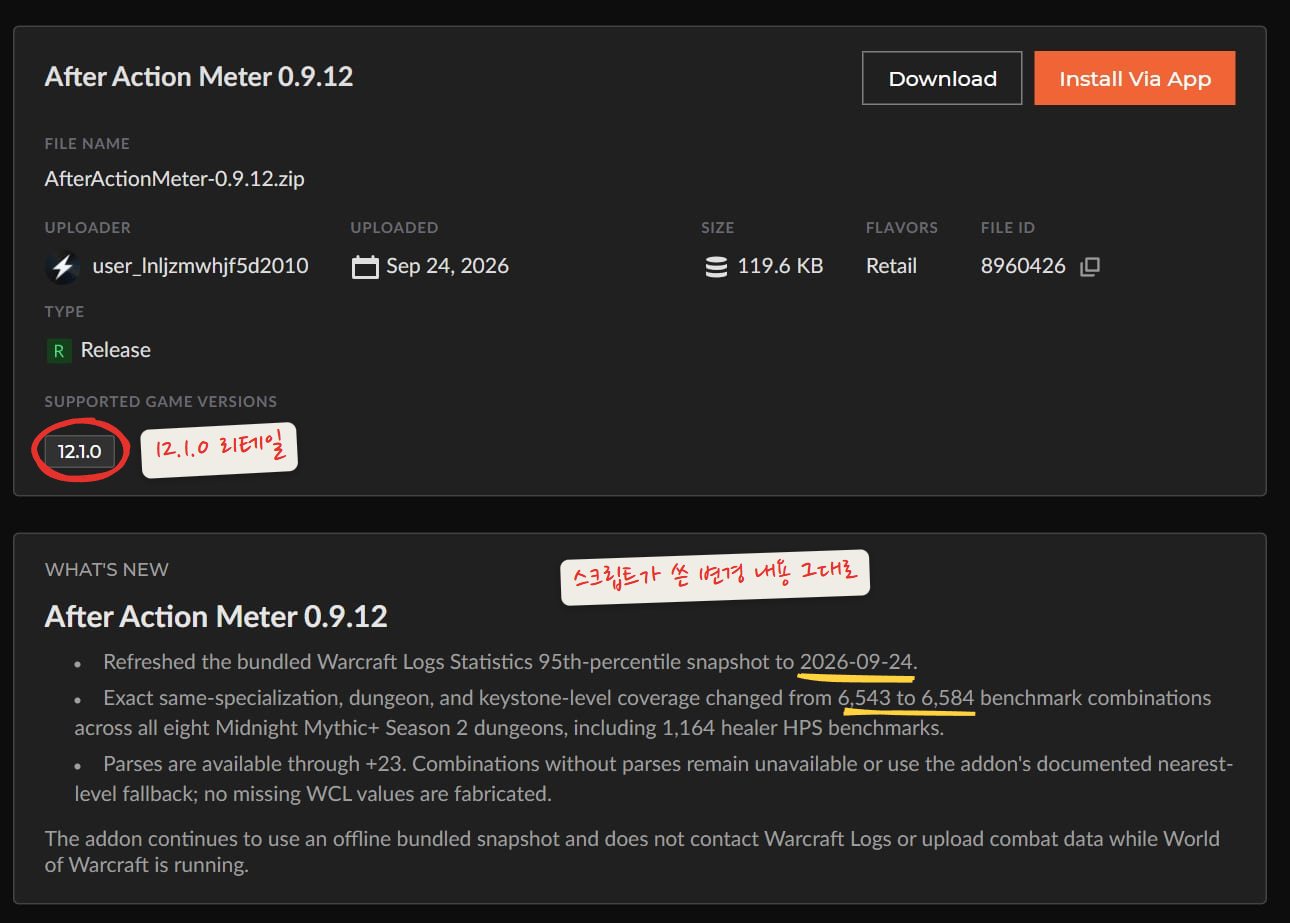The width and height of the screenshot is (1290, 923).
Task: Click the bullet starting 'Exact same-specialization, dungeon'
Action: point(643,712)
